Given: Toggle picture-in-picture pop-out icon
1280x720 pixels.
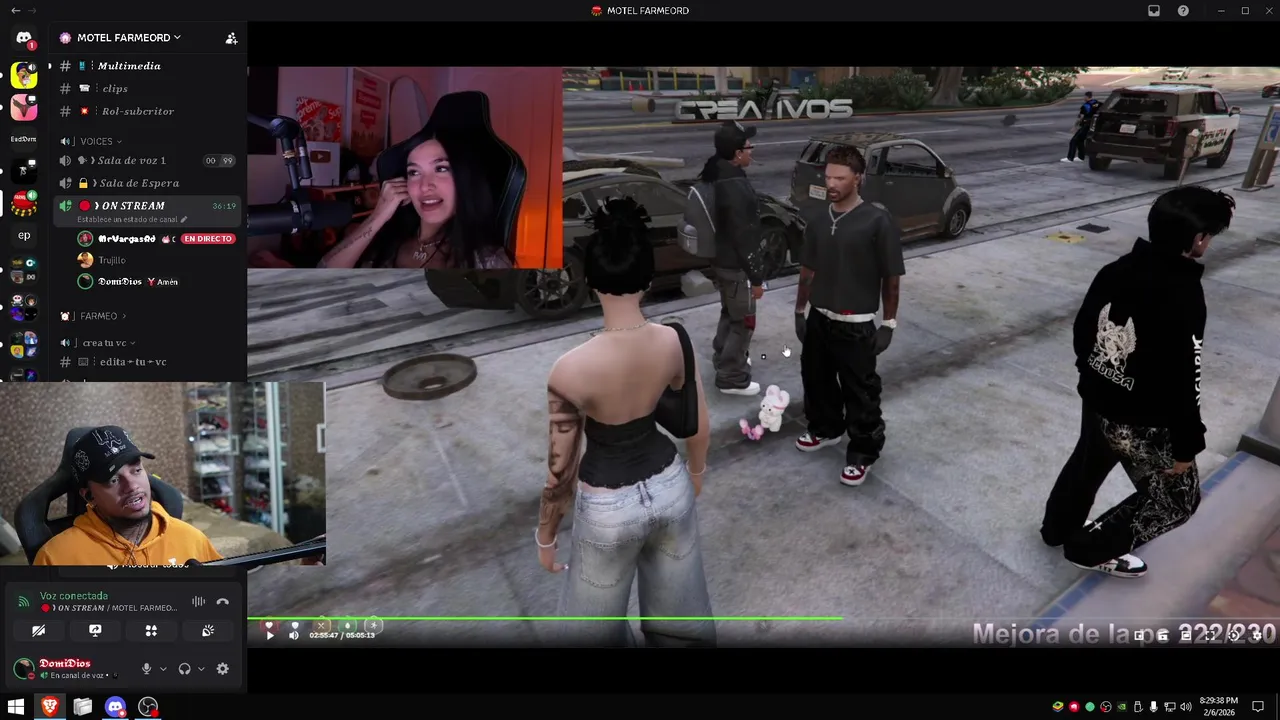Looking at the screenshot, I should point(1139,636).
